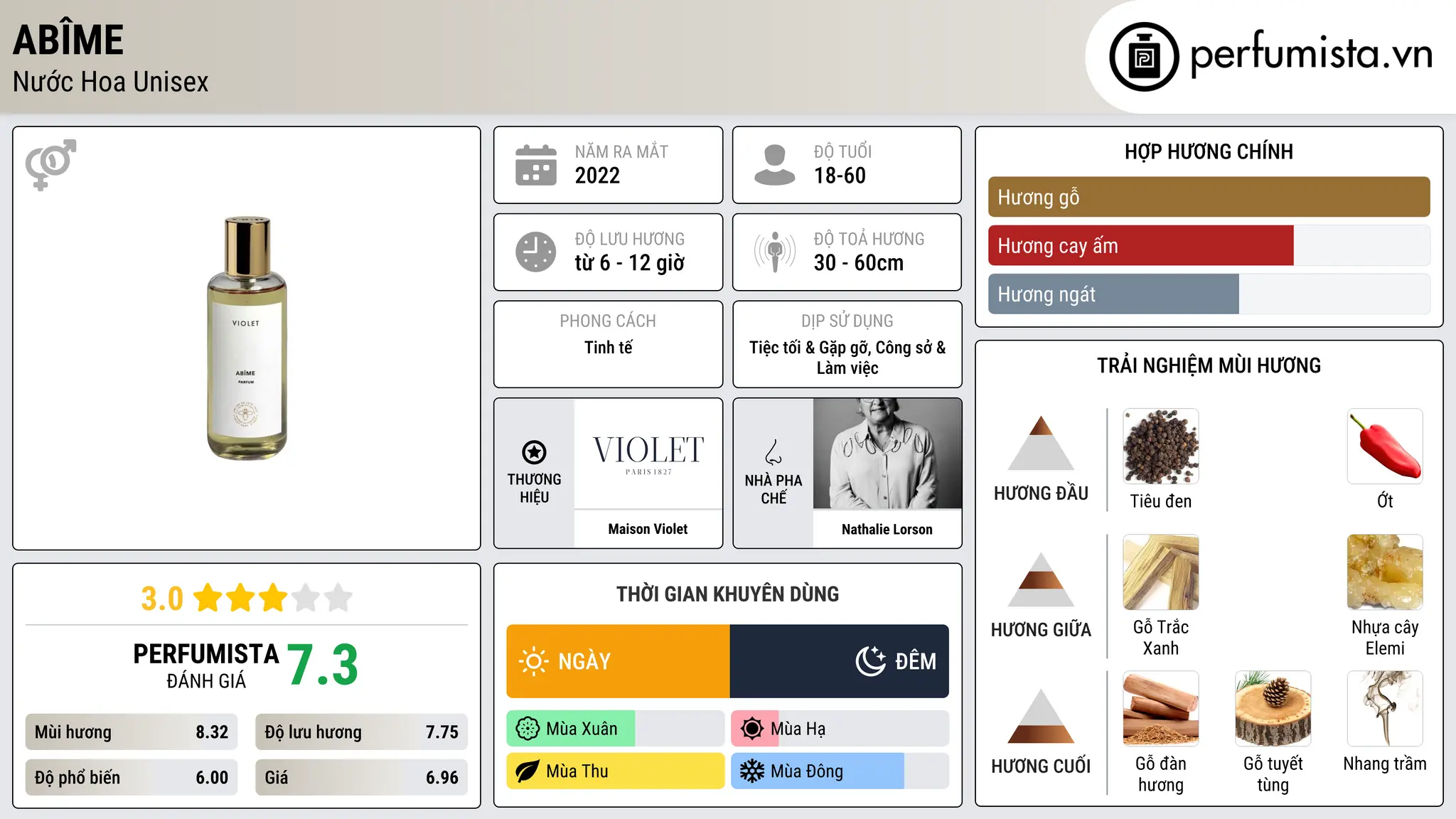Click the calendar icon beside Năm ra mắt

(x=536, y=165)
